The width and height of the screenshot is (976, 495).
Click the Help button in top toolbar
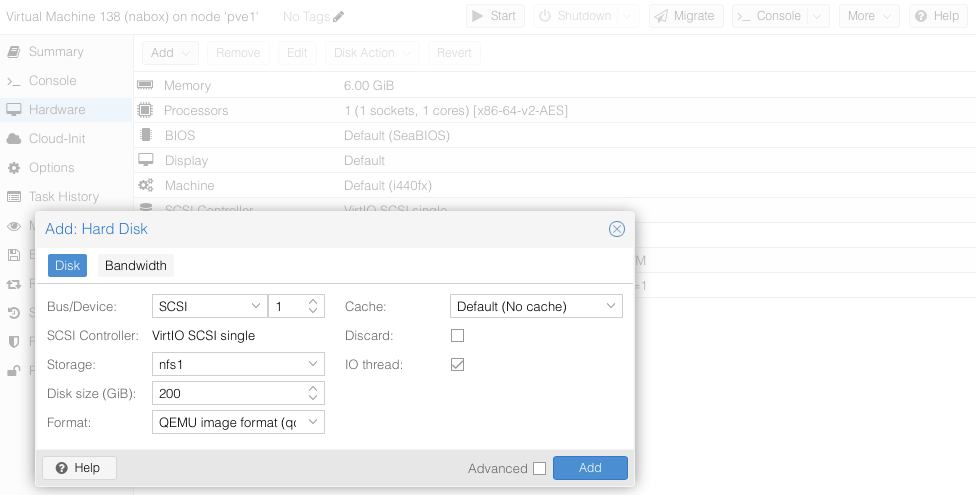click(938, 16)
